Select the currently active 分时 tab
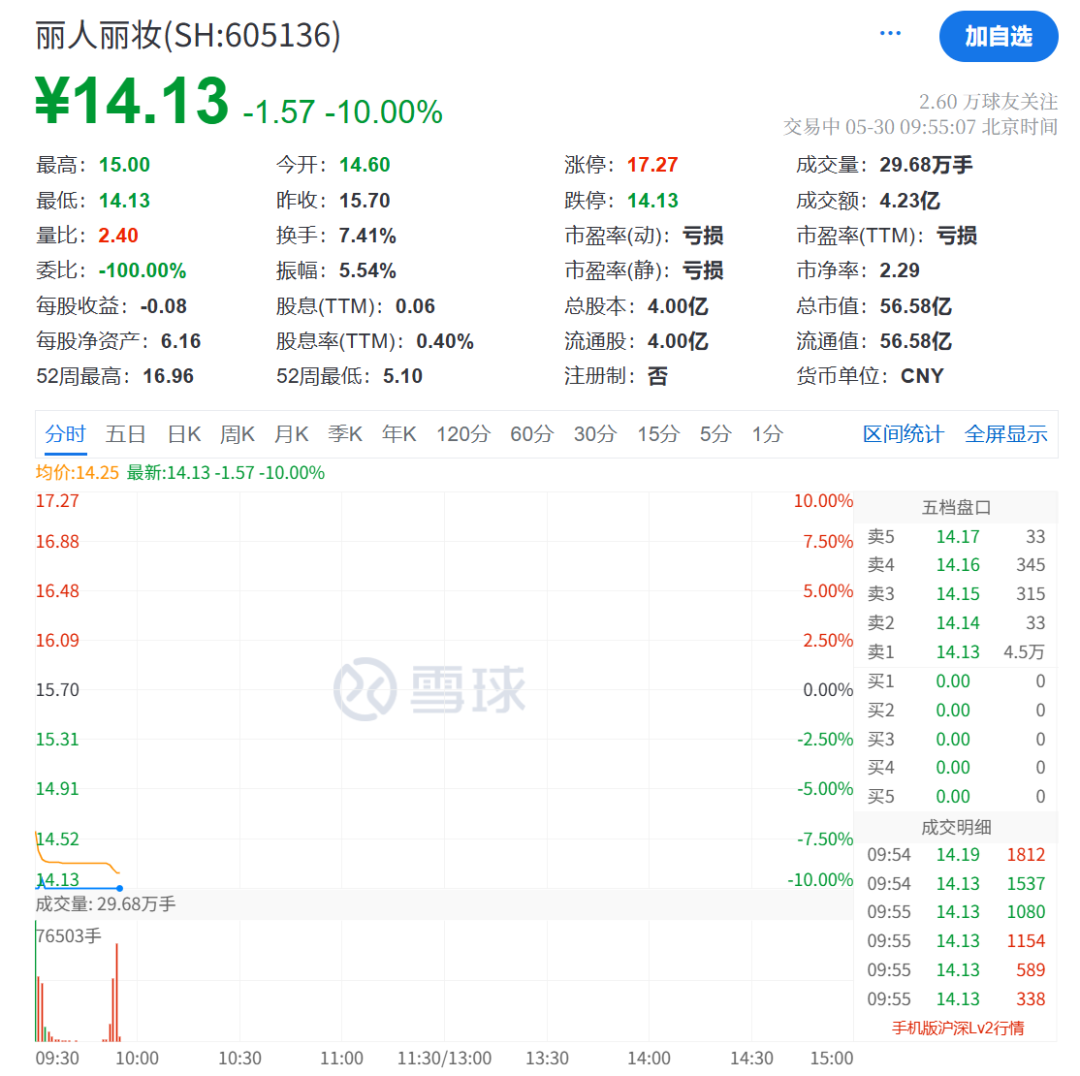Screen dimensions: 1080x1076 [65, 433]
